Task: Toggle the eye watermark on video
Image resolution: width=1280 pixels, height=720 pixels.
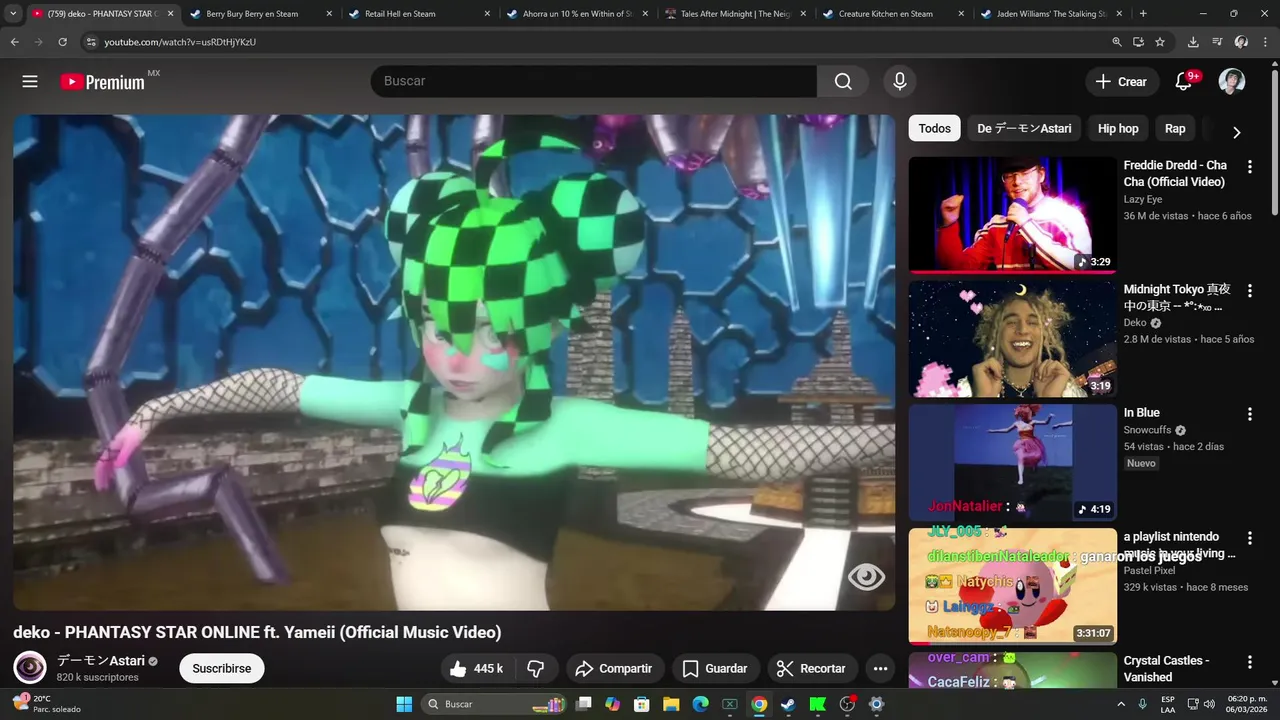Action: pos(866,576)
